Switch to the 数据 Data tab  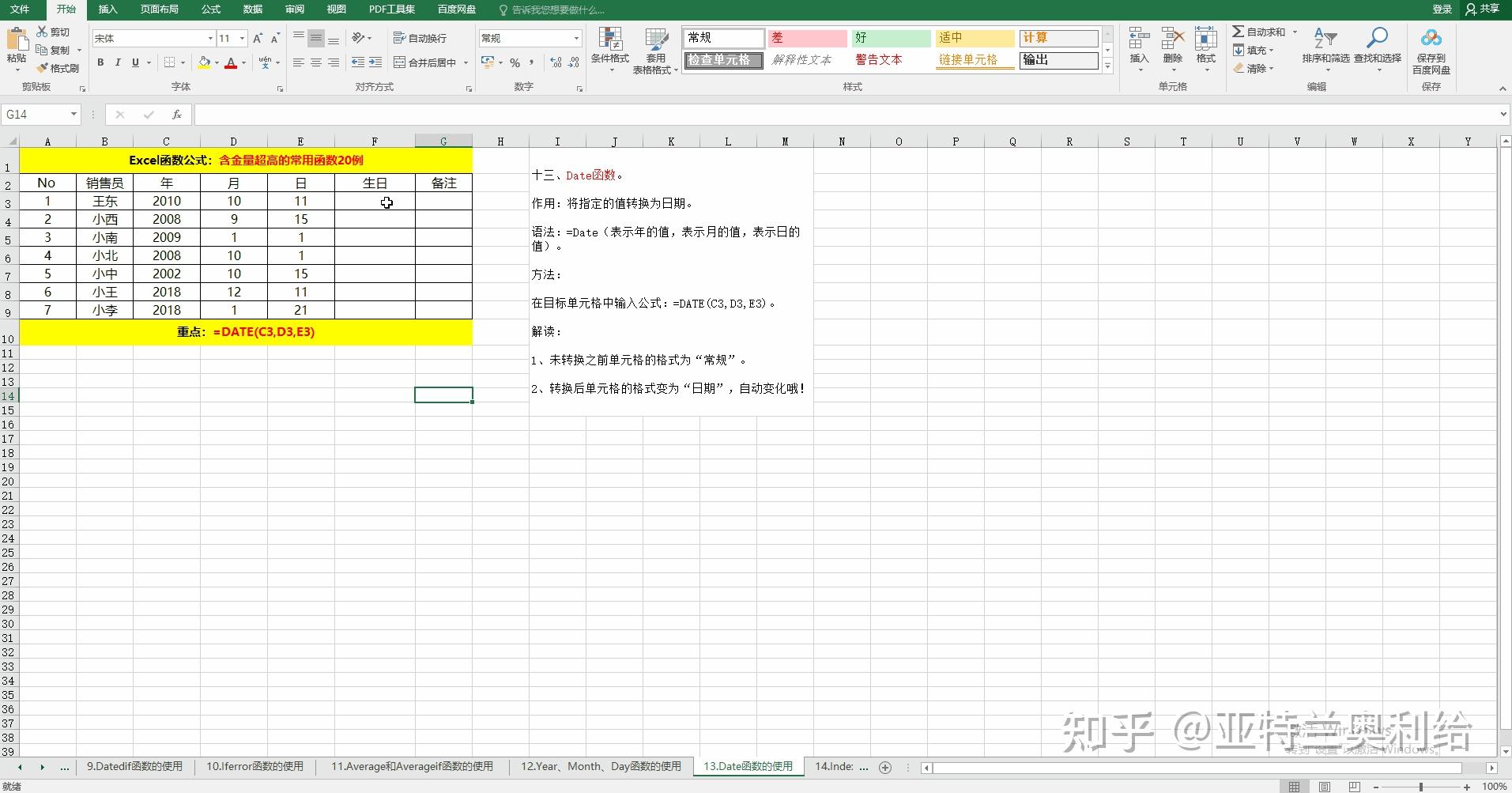click(x=253, y=9)
